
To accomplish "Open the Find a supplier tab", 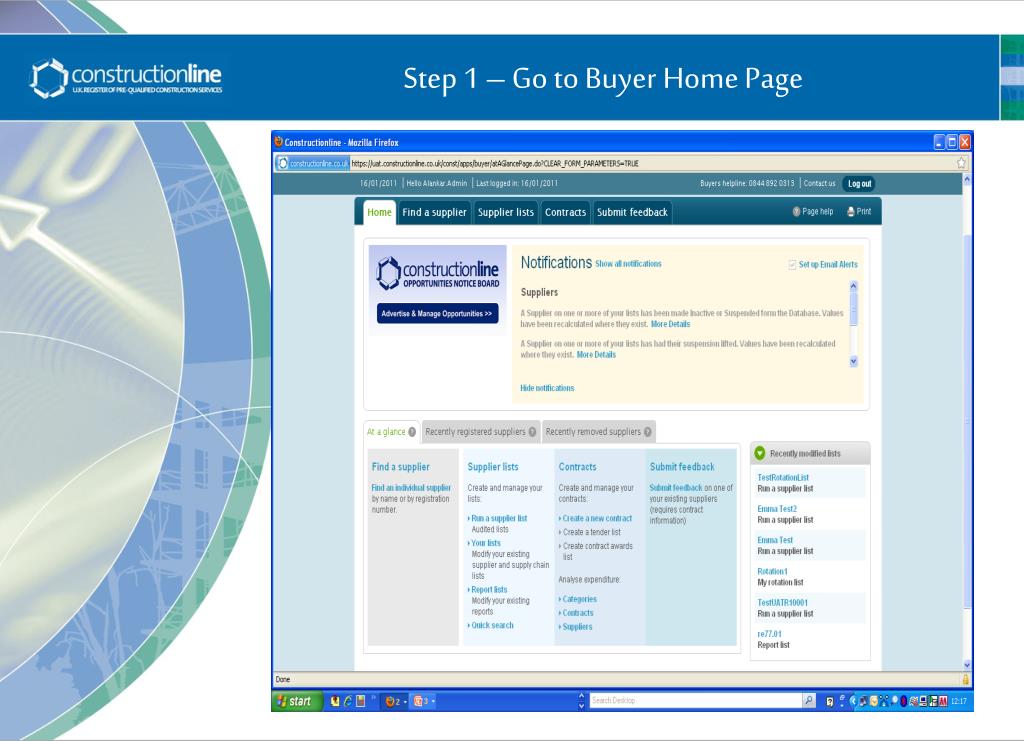I will pos(434,212).
